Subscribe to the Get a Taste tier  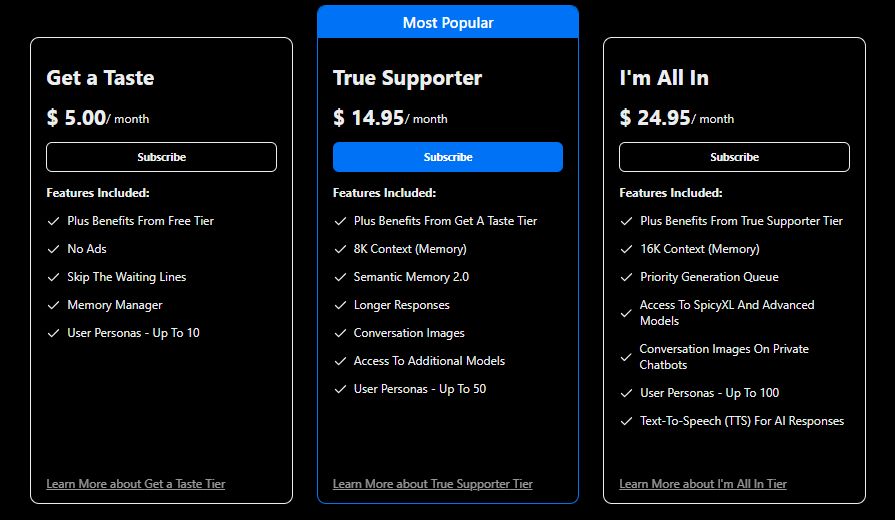coord(161,157)
